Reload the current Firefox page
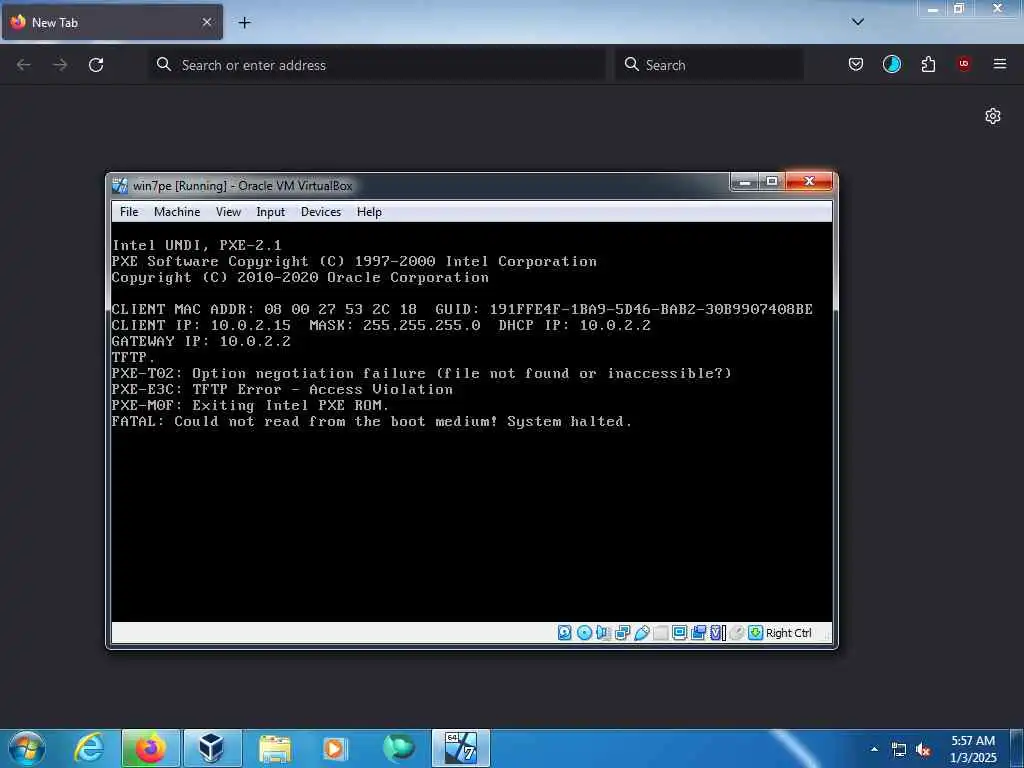The image size is (1024, 768). point(96,65)
